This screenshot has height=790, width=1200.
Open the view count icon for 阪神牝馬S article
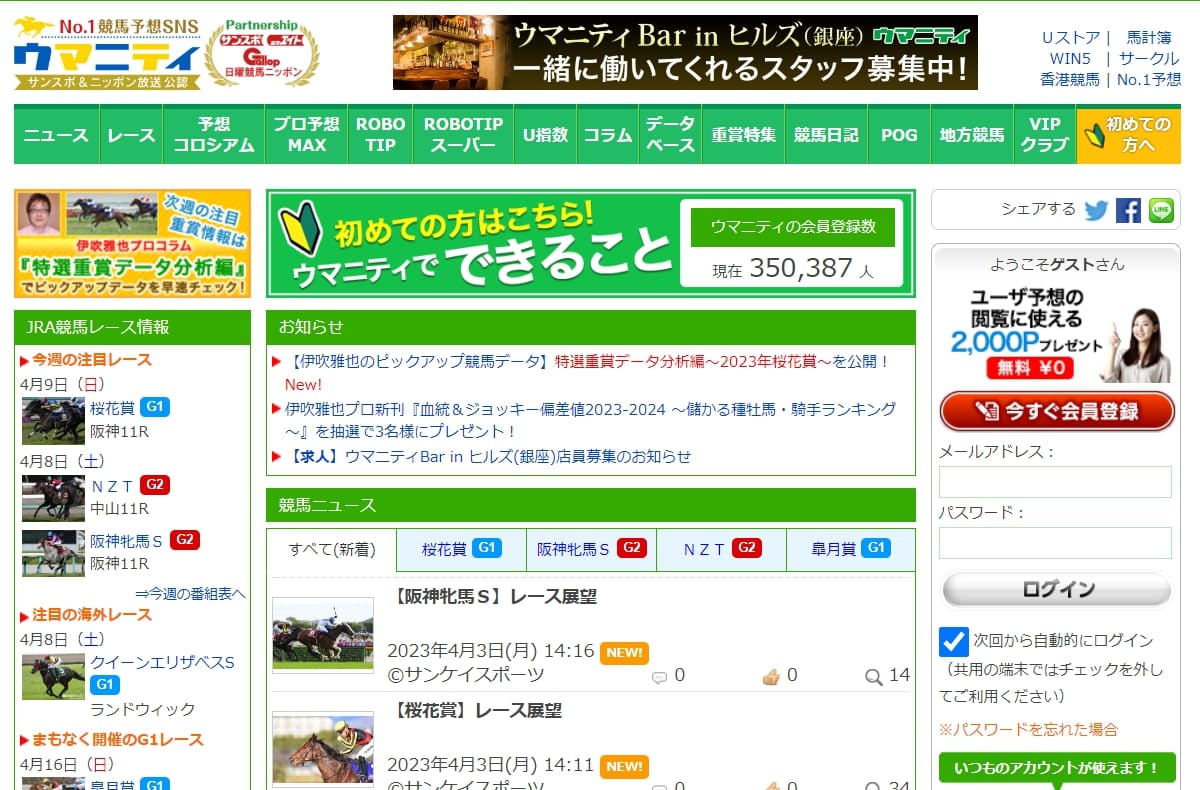pyautogui.click(x=873, y=677)
